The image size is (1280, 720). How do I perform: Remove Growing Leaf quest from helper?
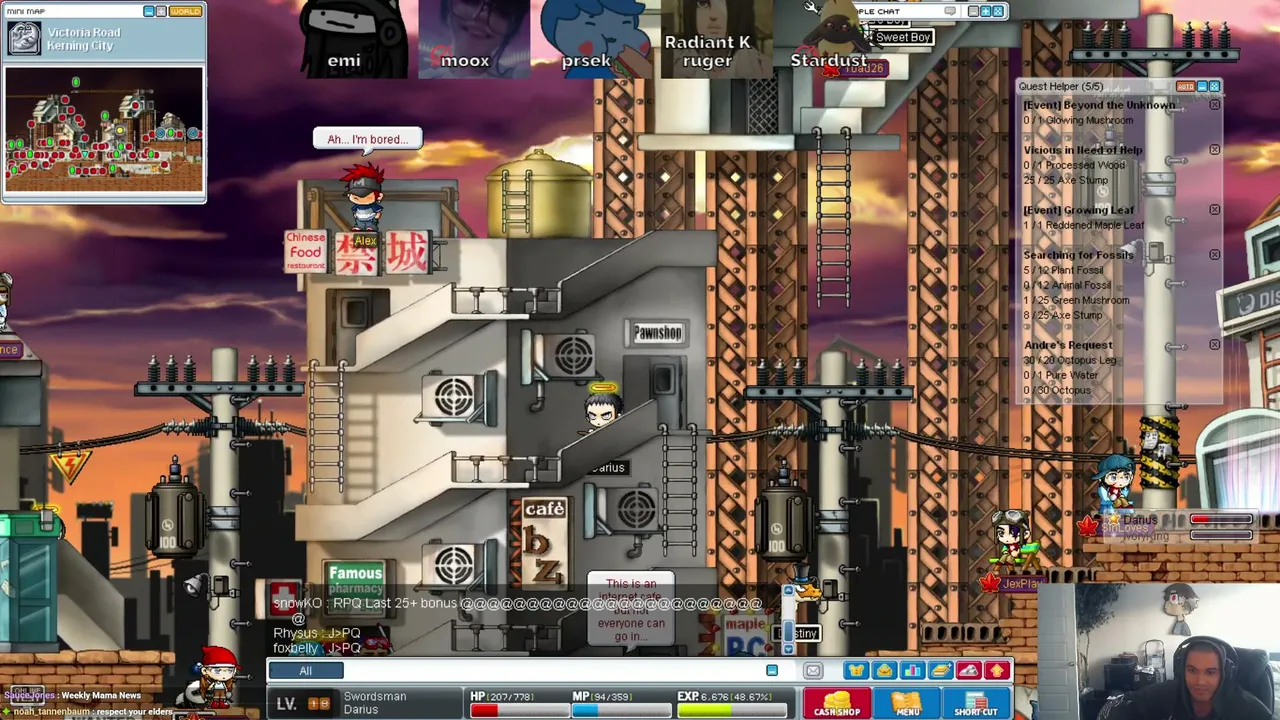(x=1215, y=210)
